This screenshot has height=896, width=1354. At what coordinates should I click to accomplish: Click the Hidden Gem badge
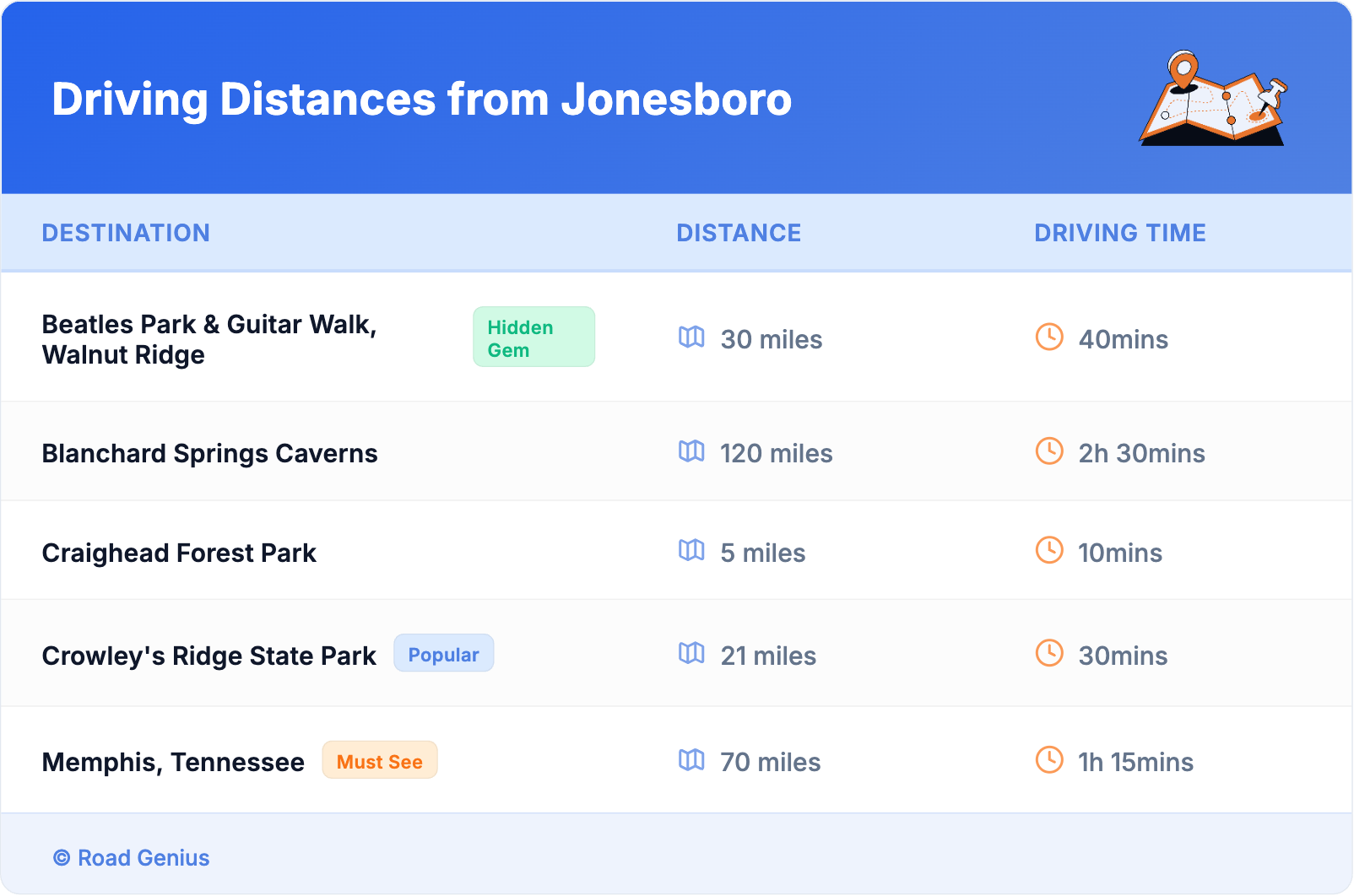533,337
